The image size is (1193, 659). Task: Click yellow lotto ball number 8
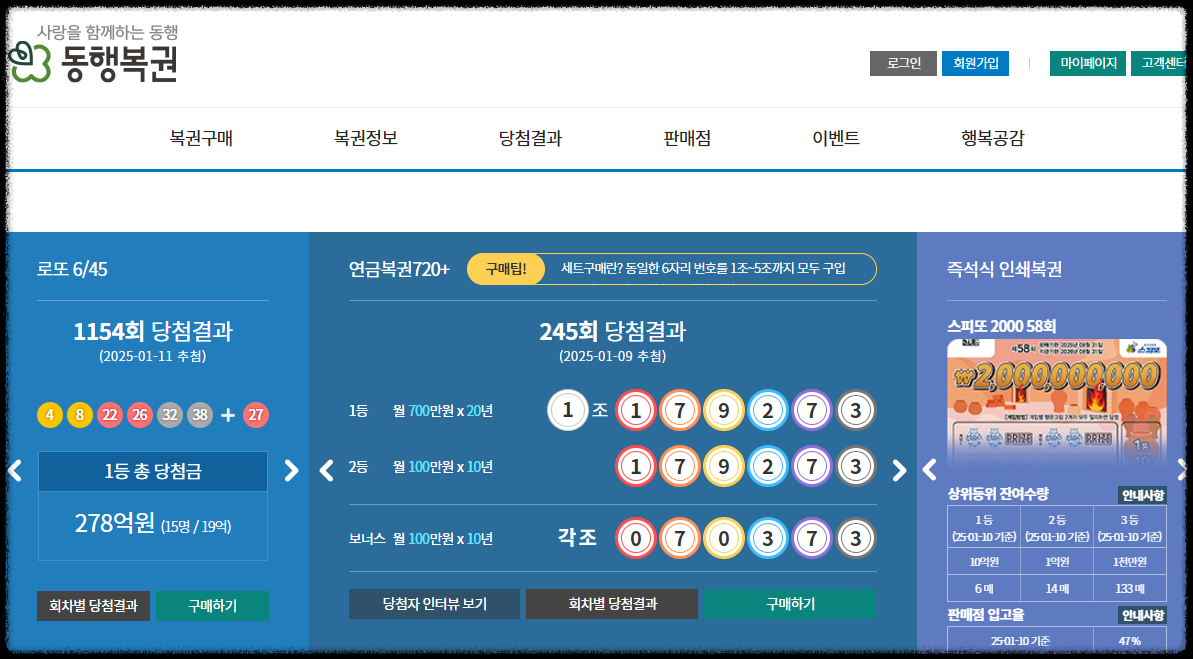click(79, 415)
